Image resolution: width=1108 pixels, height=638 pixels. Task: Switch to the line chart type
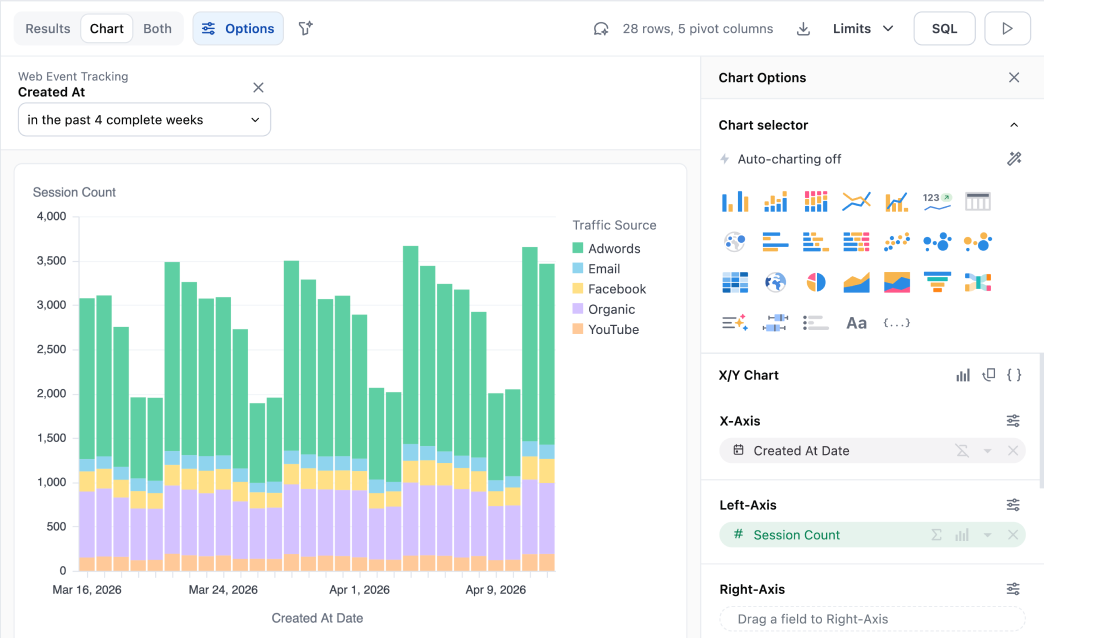click(856, 200)
